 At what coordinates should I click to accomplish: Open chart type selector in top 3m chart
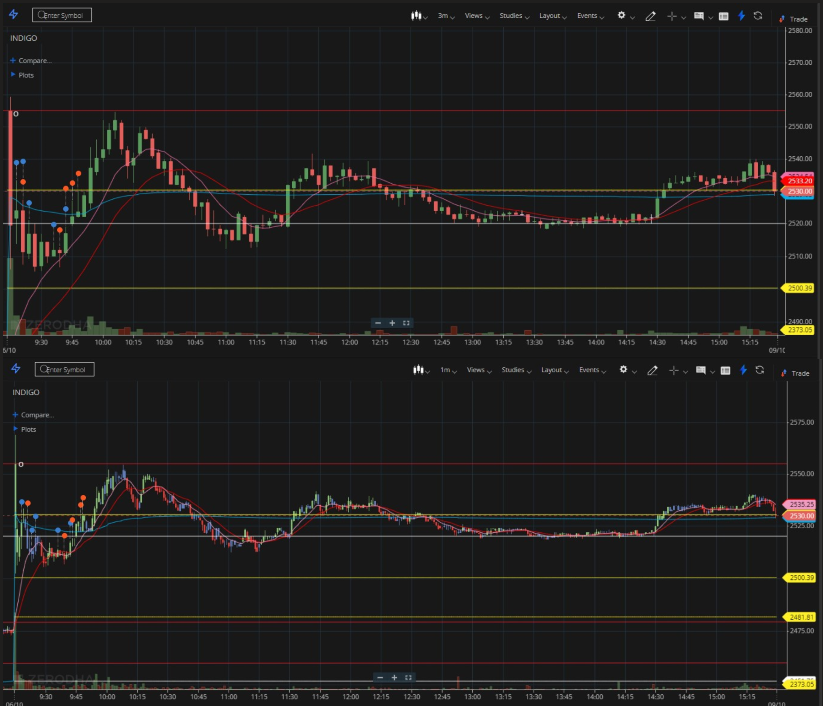click(x=419, y=16)
